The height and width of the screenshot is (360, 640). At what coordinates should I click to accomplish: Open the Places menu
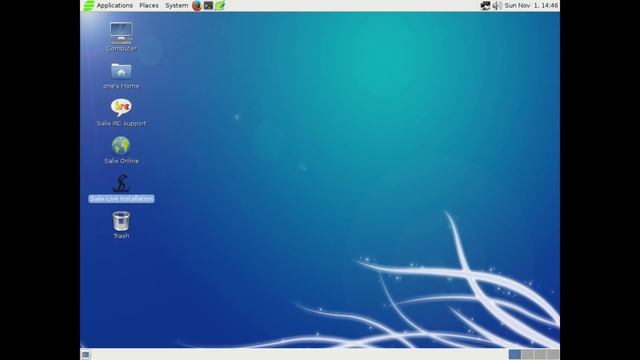149,6
